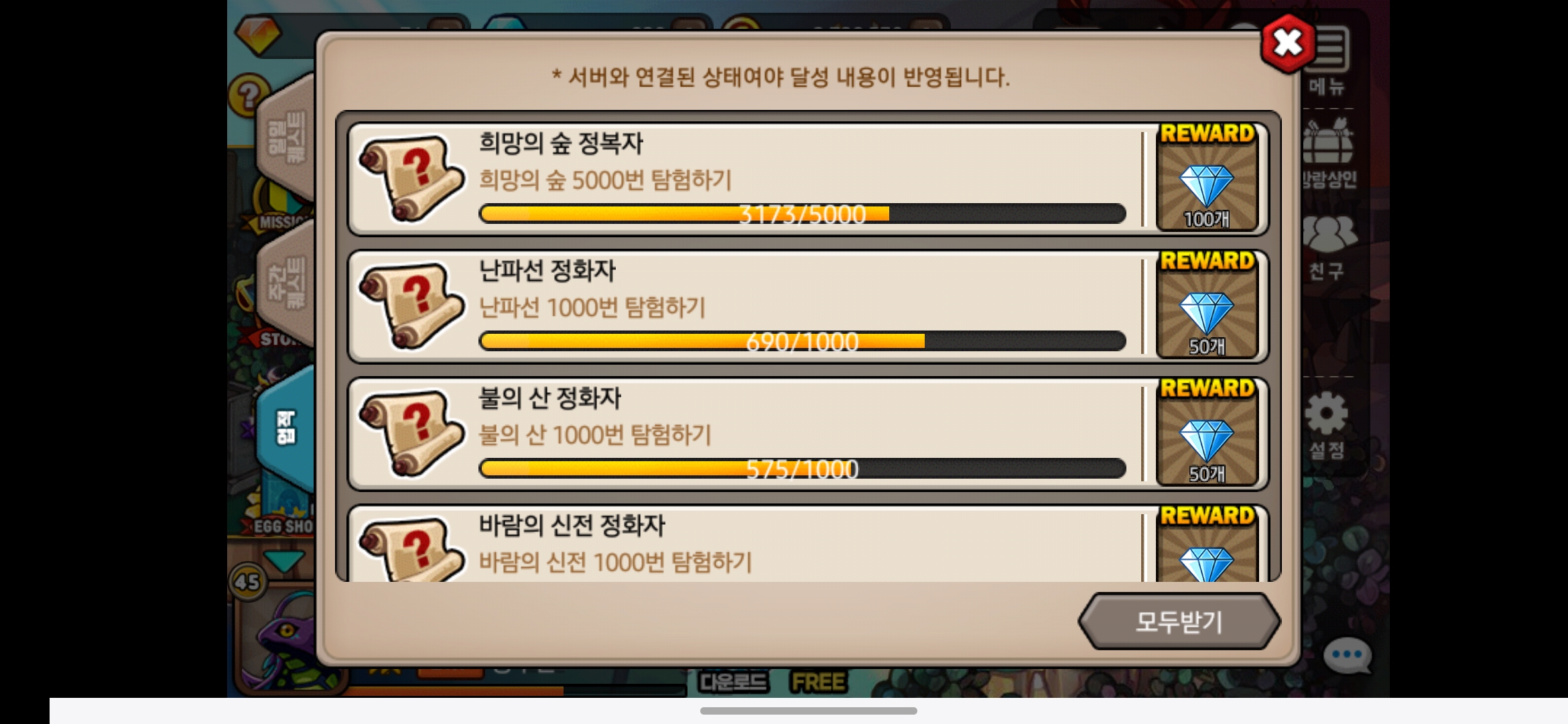Click the 3173/5000 progress bar
Image resolution: width=1568 pixels, height=724 pixels.
click(x=802, y=214)
